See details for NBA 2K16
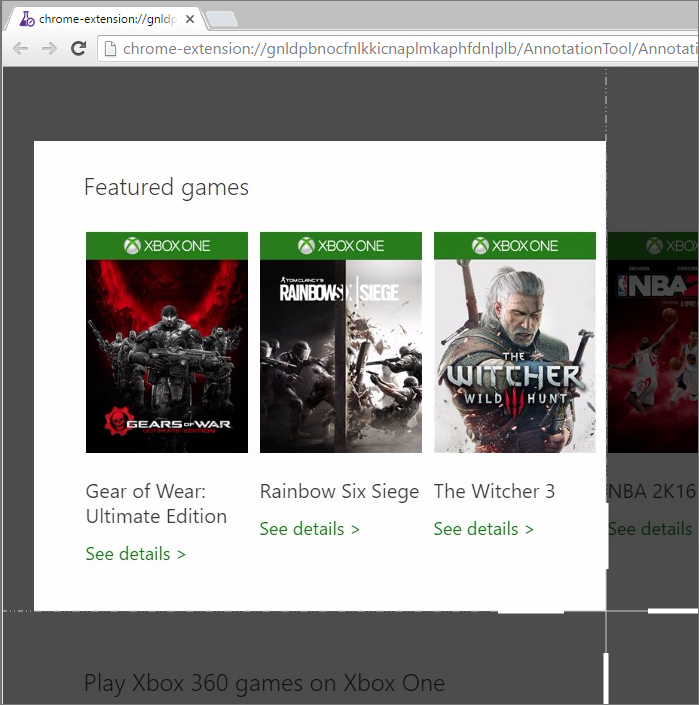Screen dimensions: 699x705 coord(650,529)
